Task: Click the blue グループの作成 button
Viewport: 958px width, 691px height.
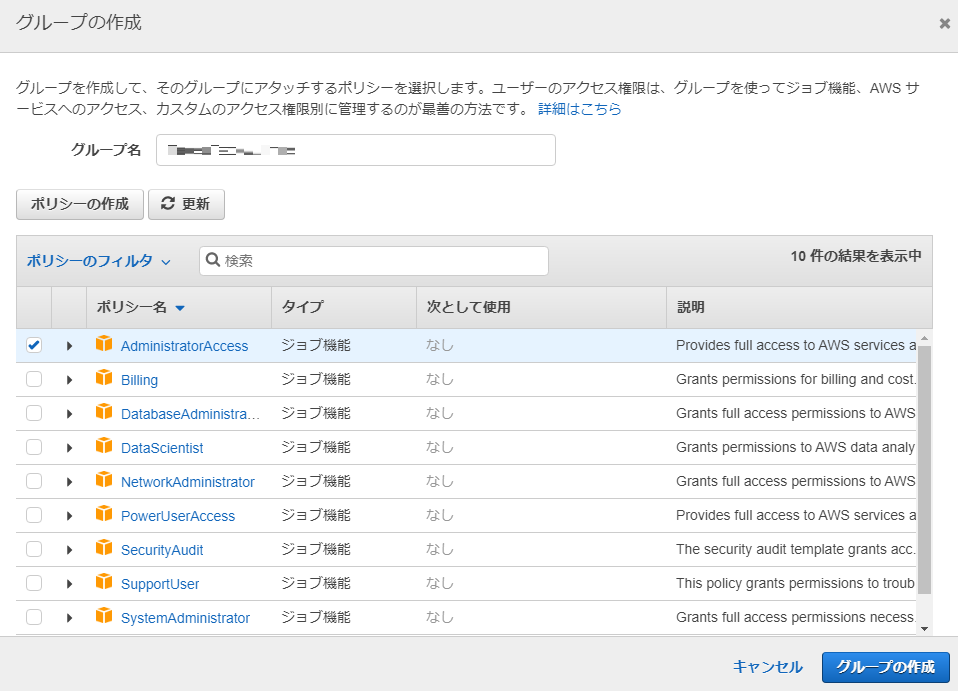Action: coord(886,667)
